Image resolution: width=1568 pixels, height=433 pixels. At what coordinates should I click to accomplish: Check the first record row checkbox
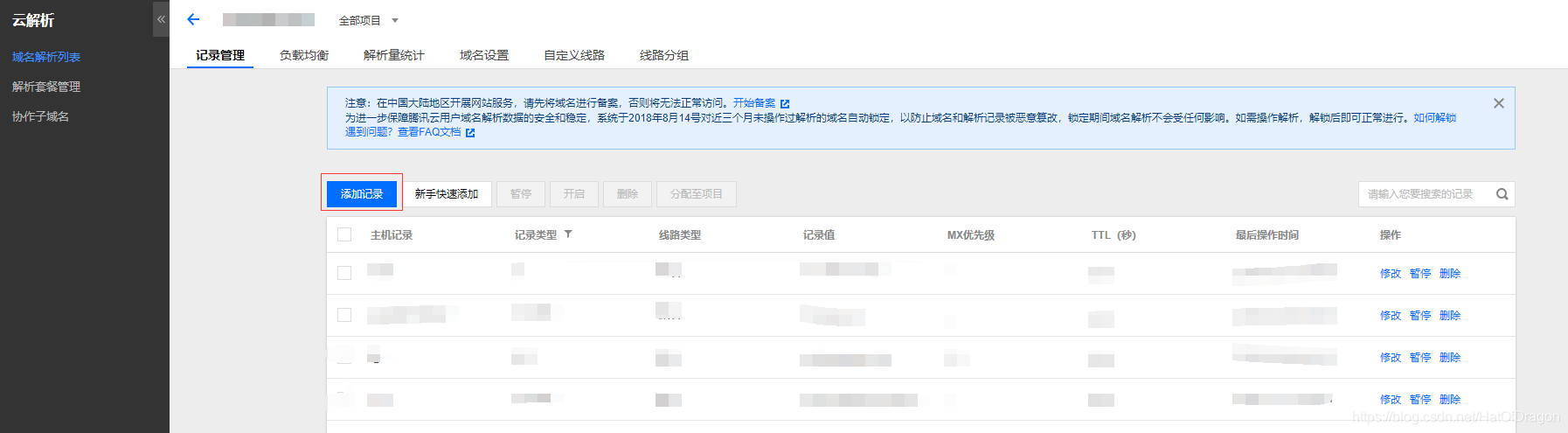[x=344, y=273]
